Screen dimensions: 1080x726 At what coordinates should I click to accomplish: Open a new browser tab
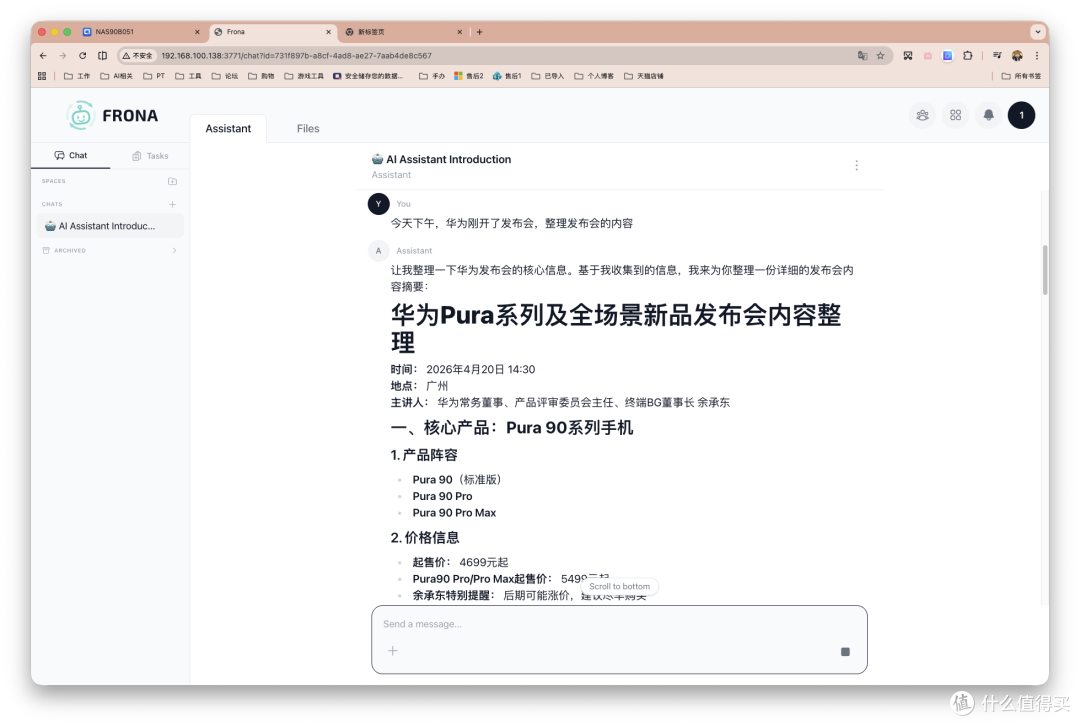479,32
